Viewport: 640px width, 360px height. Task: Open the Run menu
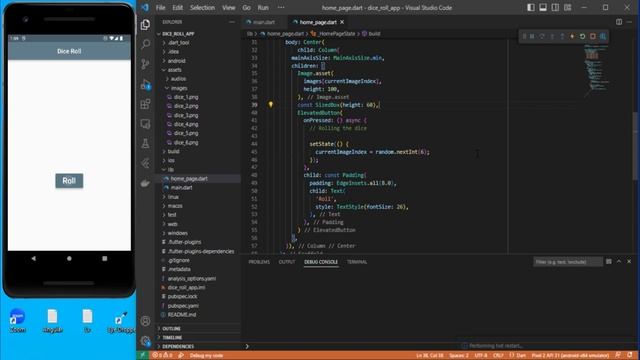pos(263,8)
